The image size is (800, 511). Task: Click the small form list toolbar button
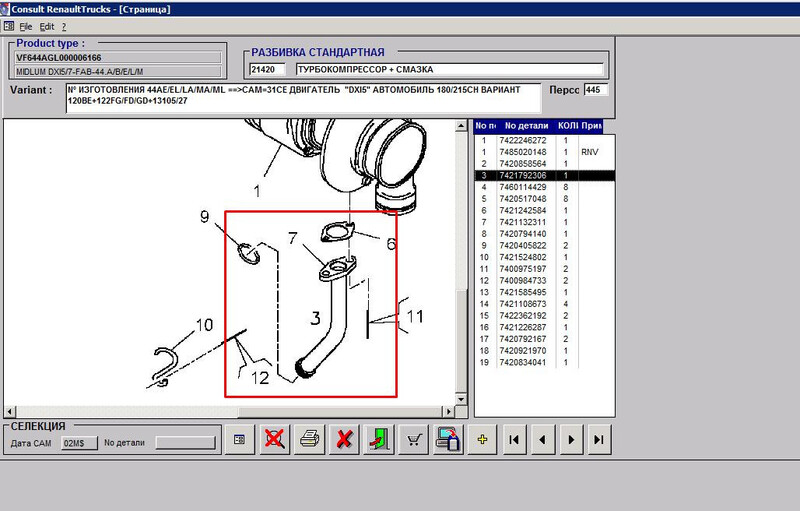pyautogui.click(x=239, y=439)
